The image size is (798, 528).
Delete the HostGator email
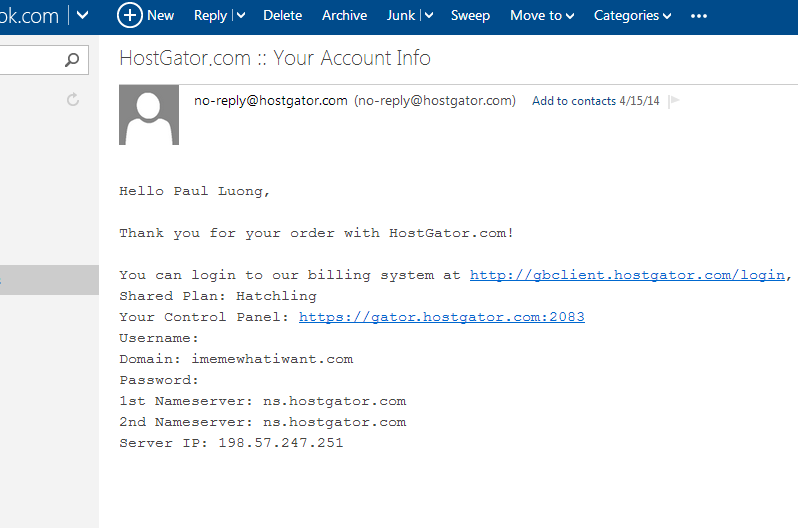pos(282,16)
